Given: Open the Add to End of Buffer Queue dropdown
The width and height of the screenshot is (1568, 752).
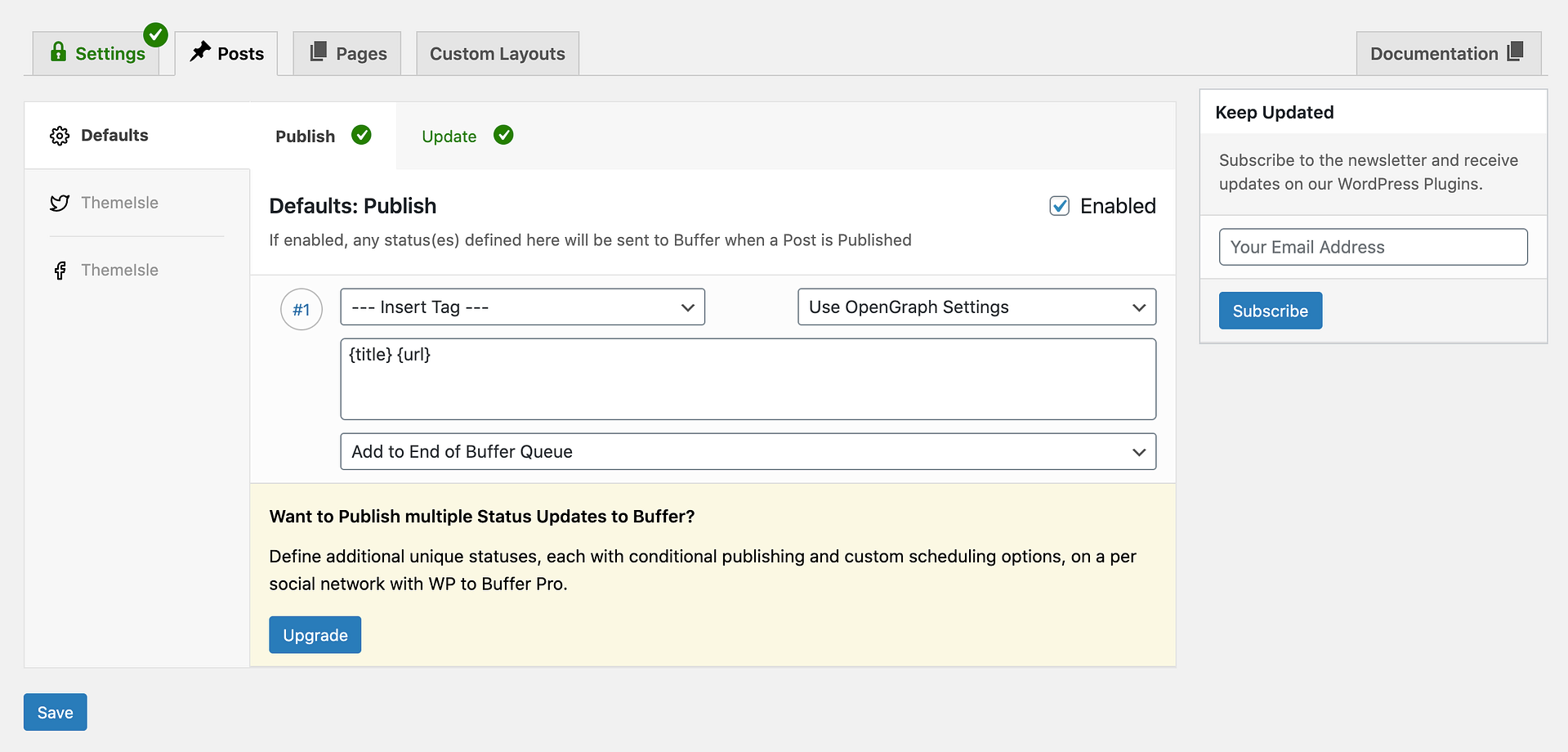Looking at the screenshot, I should [747, 450].
